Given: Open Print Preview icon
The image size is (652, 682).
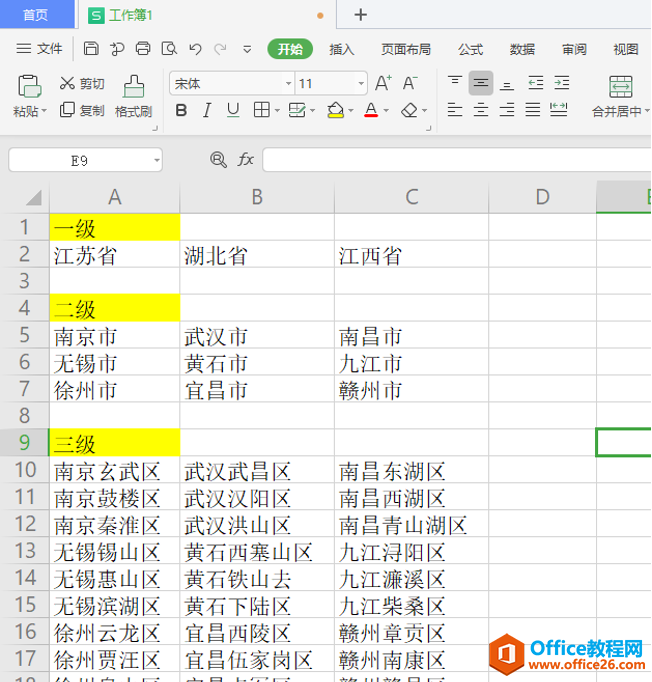Looking at the screenshot, I should point(169,49).
